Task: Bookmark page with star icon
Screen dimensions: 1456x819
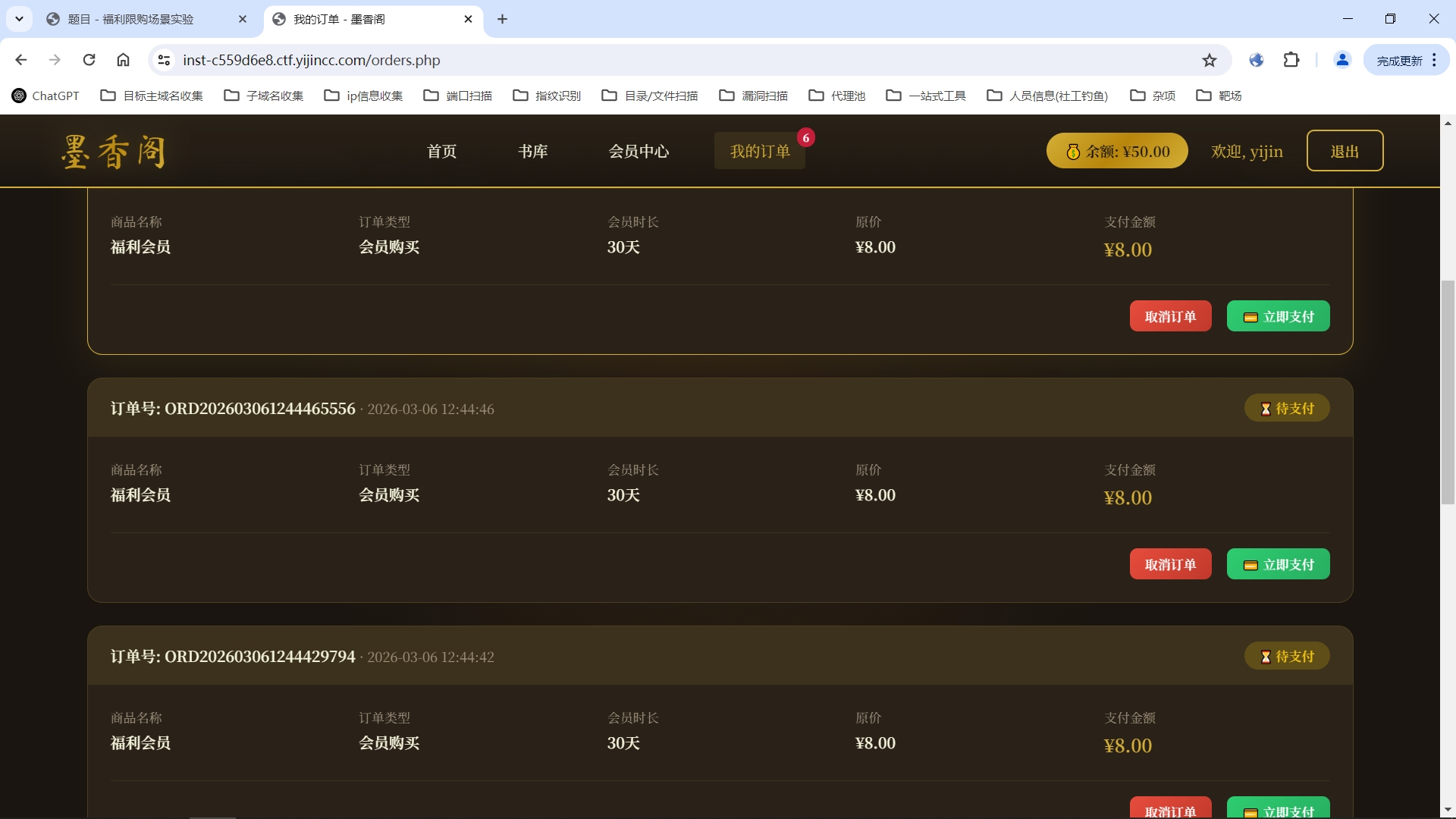Action: click(1210, 60)
